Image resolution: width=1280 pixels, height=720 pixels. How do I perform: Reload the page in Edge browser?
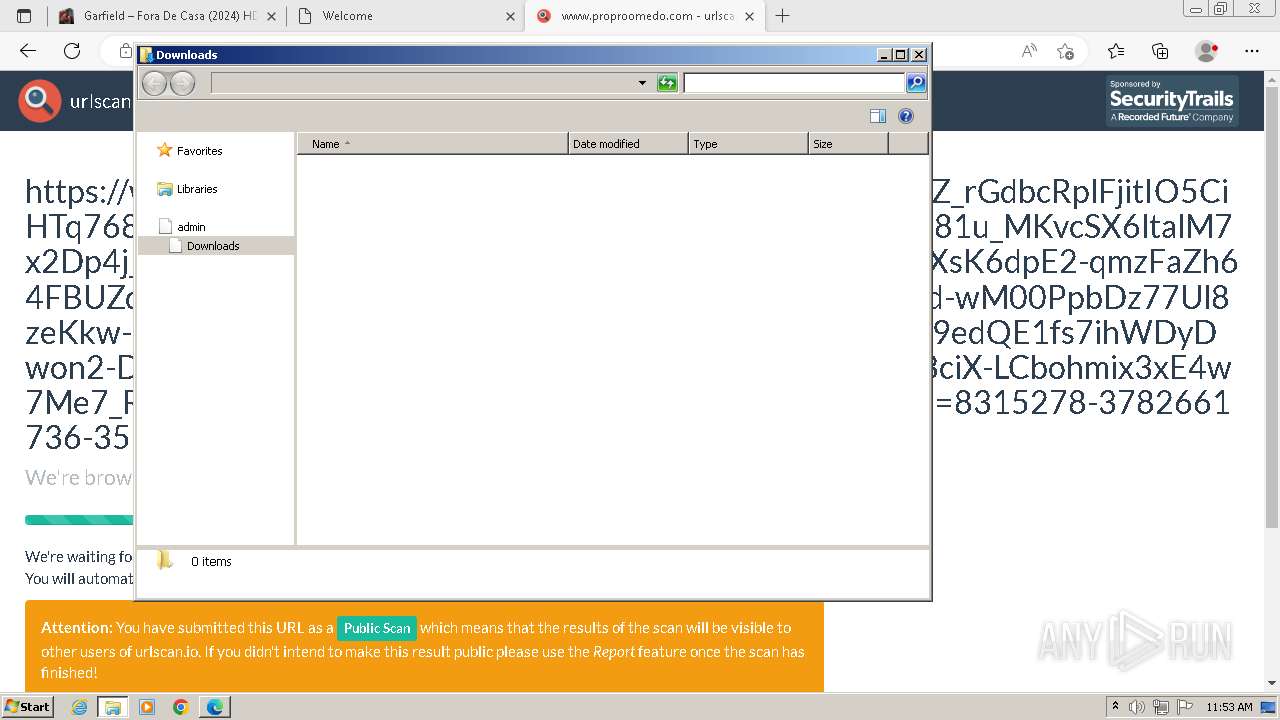(72, 51)
